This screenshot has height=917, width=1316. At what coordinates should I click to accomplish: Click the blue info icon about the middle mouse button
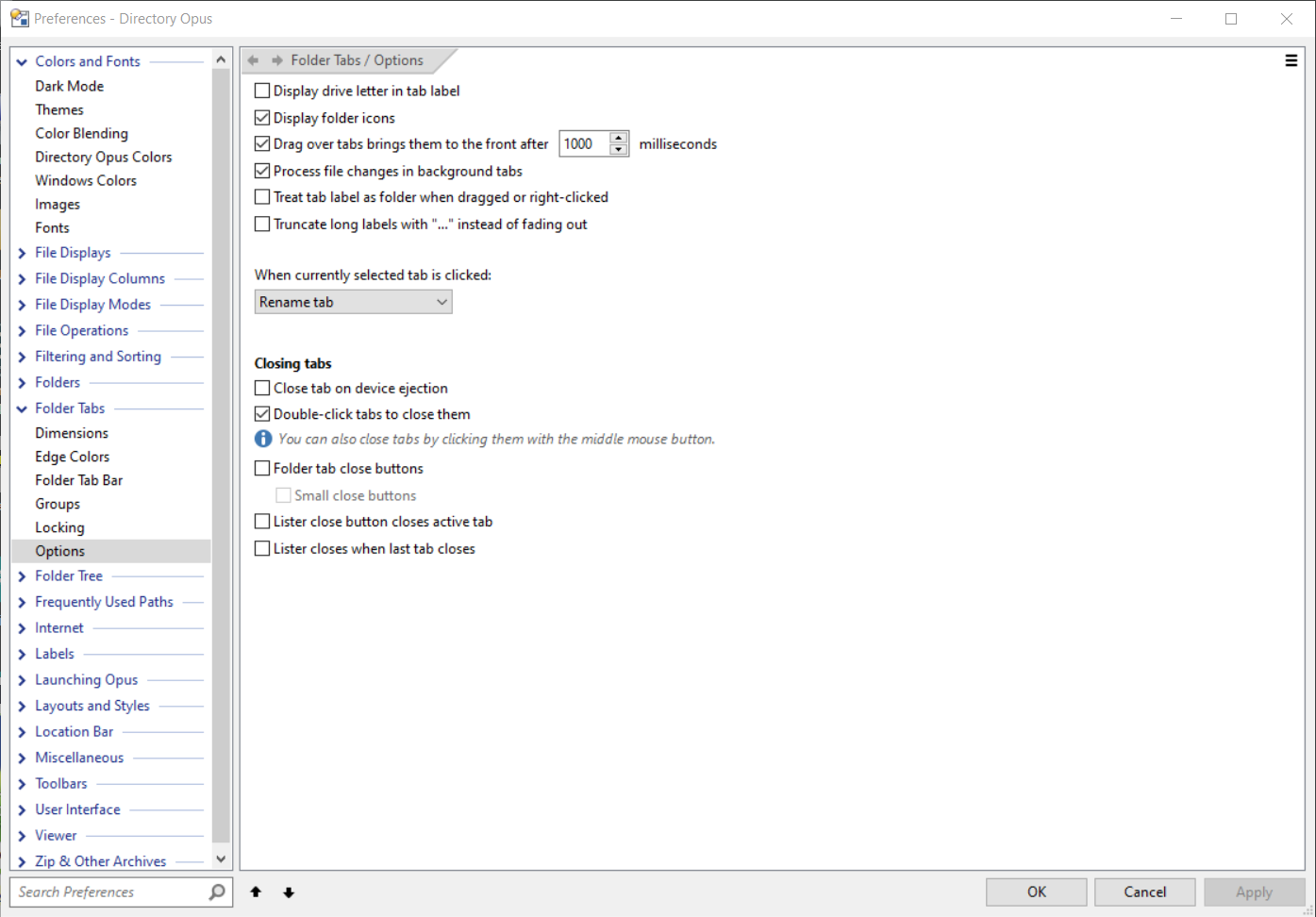(263, 439)
